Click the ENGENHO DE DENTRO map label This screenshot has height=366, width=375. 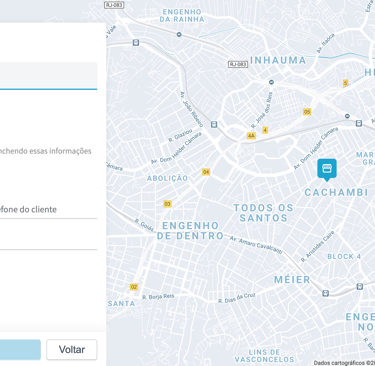(x=190, y=231)
